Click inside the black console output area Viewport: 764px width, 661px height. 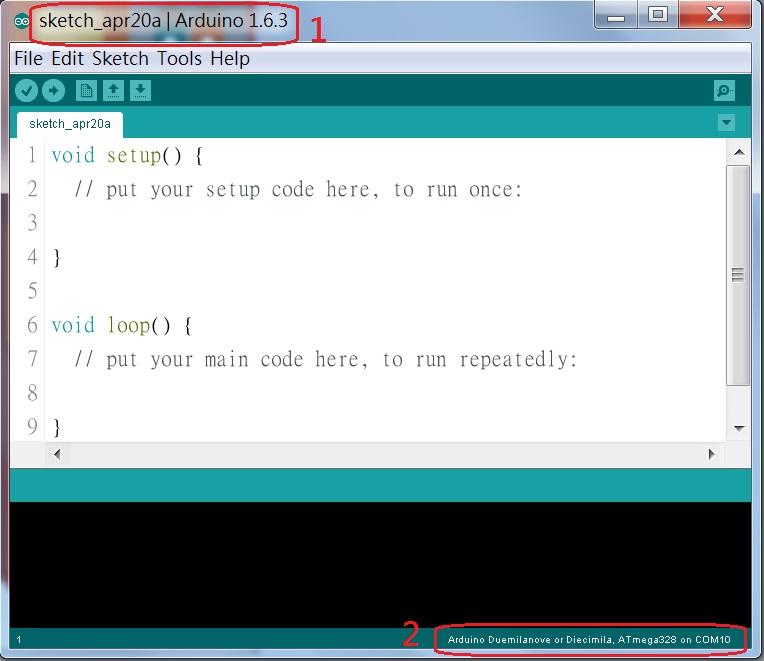click(380, 565)
